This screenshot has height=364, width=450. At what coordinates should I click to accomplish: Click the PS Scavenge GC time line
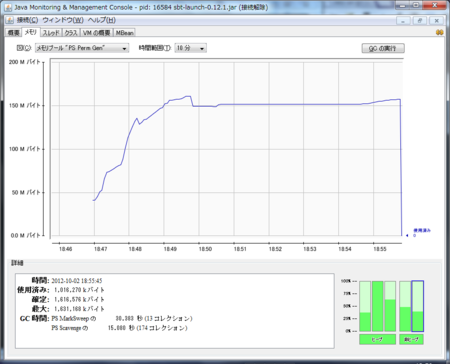tap(119, 328)
